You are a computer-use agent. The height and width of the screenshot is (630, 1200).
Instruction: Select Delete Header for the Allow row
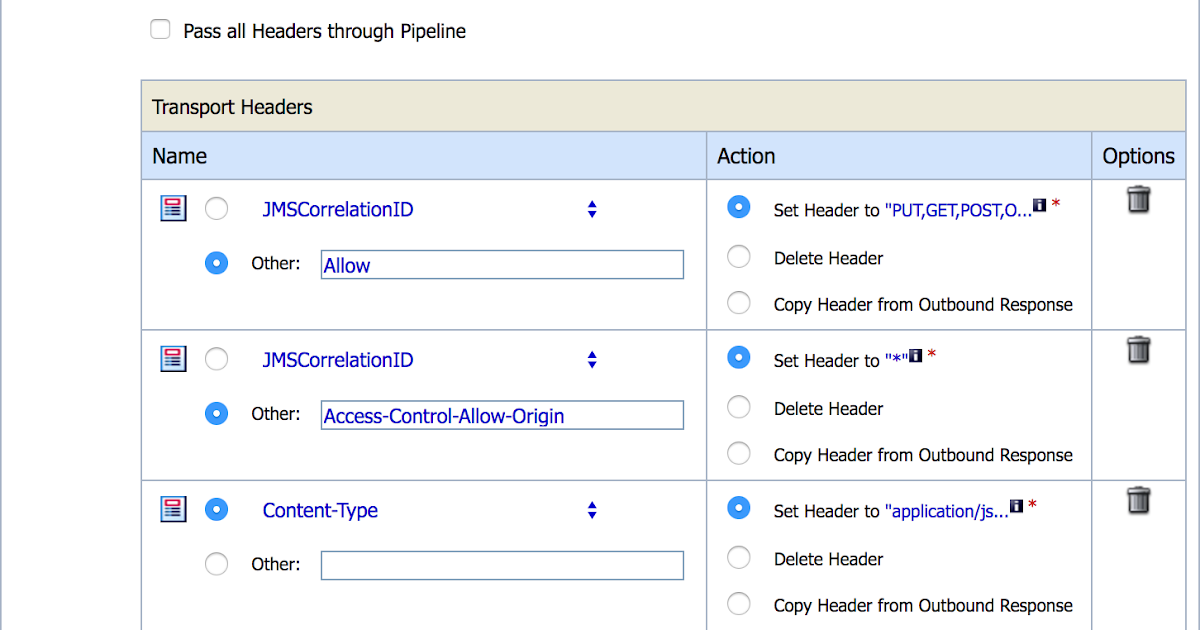[x=738, y=256]
